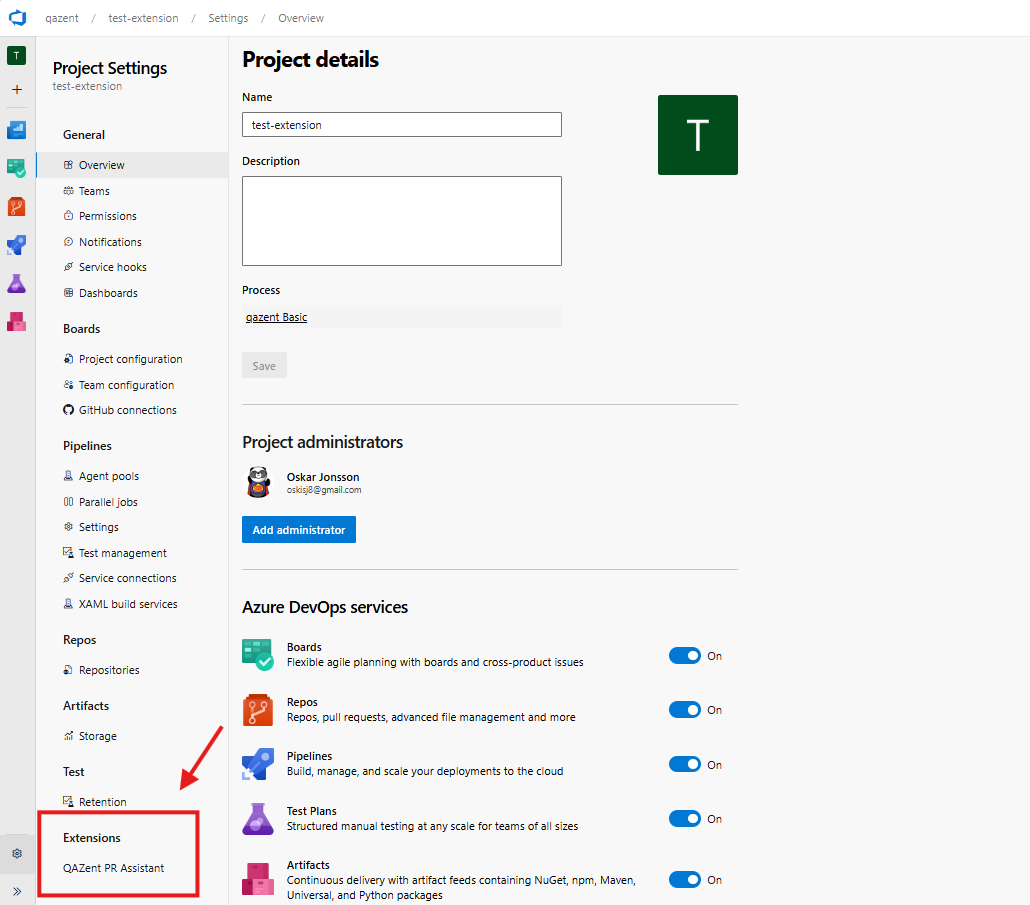The width and height of the screenshot is (1030, 905).
Task: Click the Add administrator button
Action: click(x=299, y=530)
